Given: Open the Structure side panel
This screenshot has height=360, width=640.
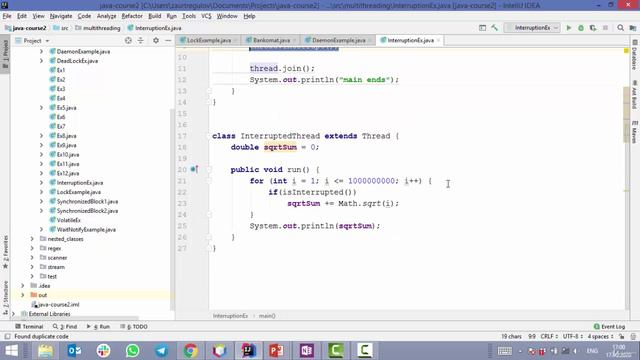Looking at the screenshot, I should pyautogui.click(x=5, y=298).
